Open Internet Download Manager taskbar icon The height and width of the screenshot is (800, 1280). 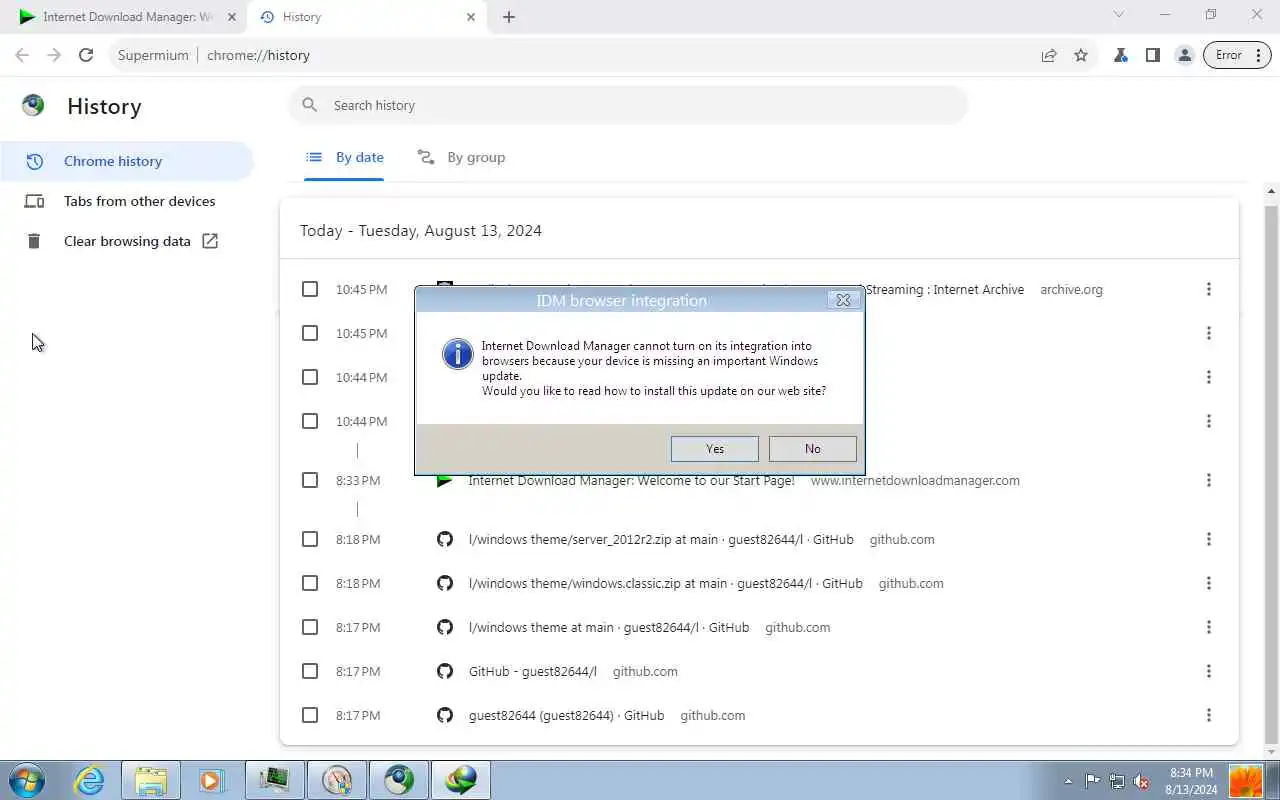coord(461,780)
